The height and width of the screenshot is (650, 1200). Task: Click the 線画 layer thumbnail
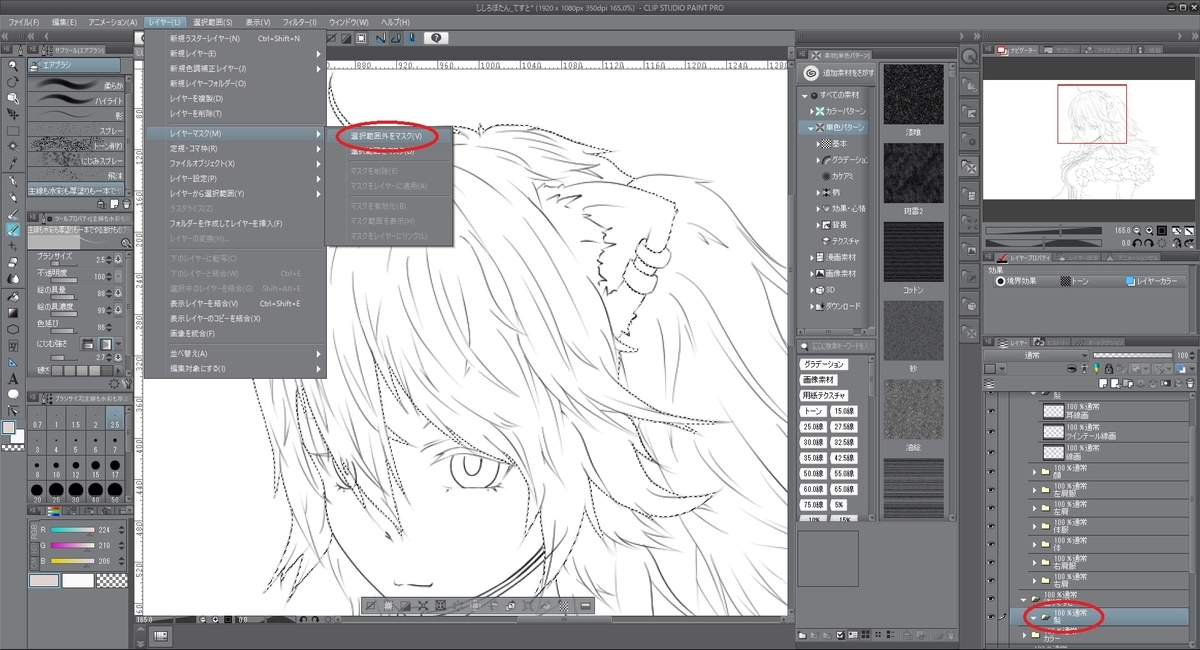(1054, 452)
